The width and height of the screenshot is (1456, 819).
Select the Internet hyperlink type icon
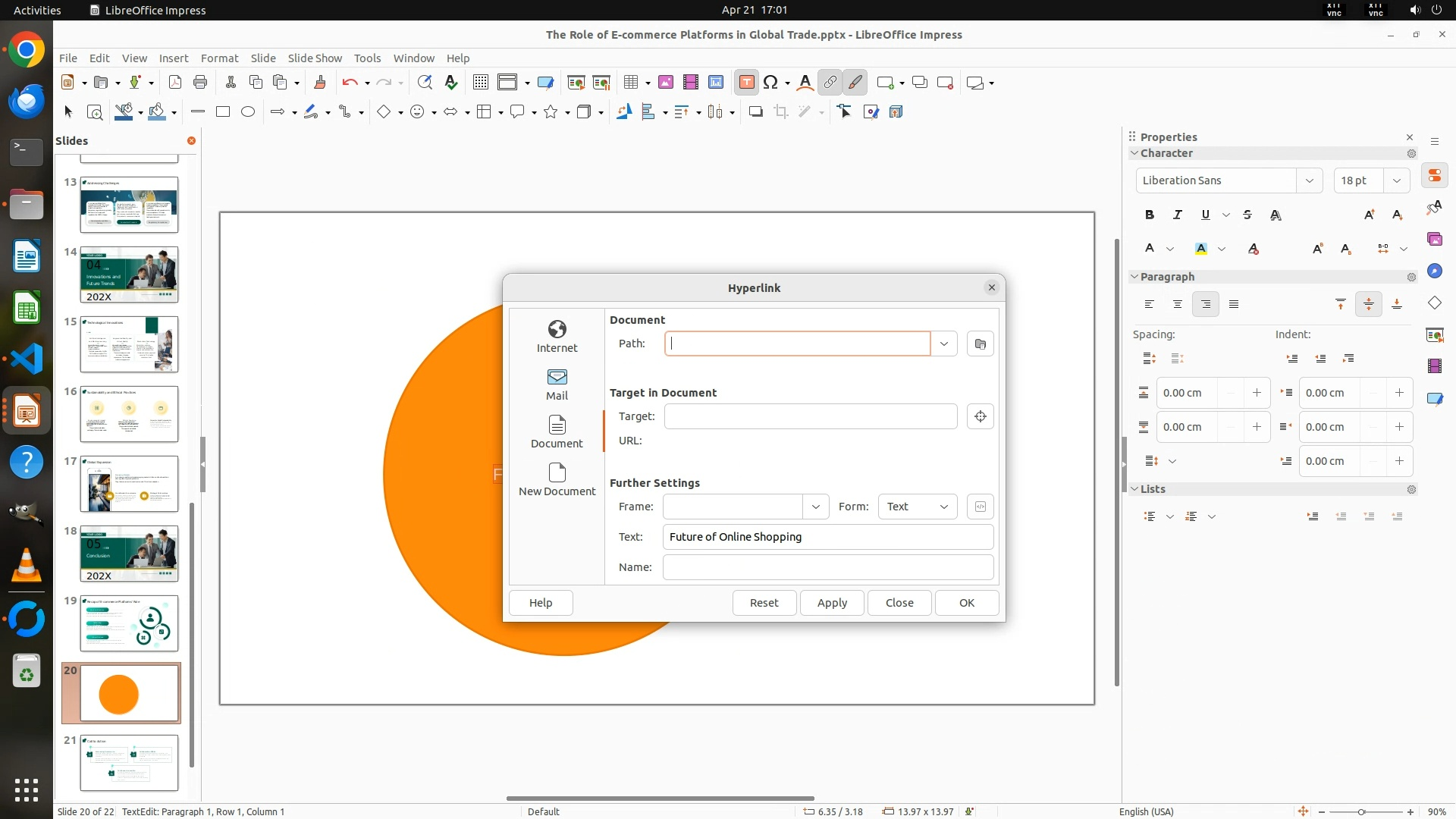pyautogui.click(x=557, y=336)
